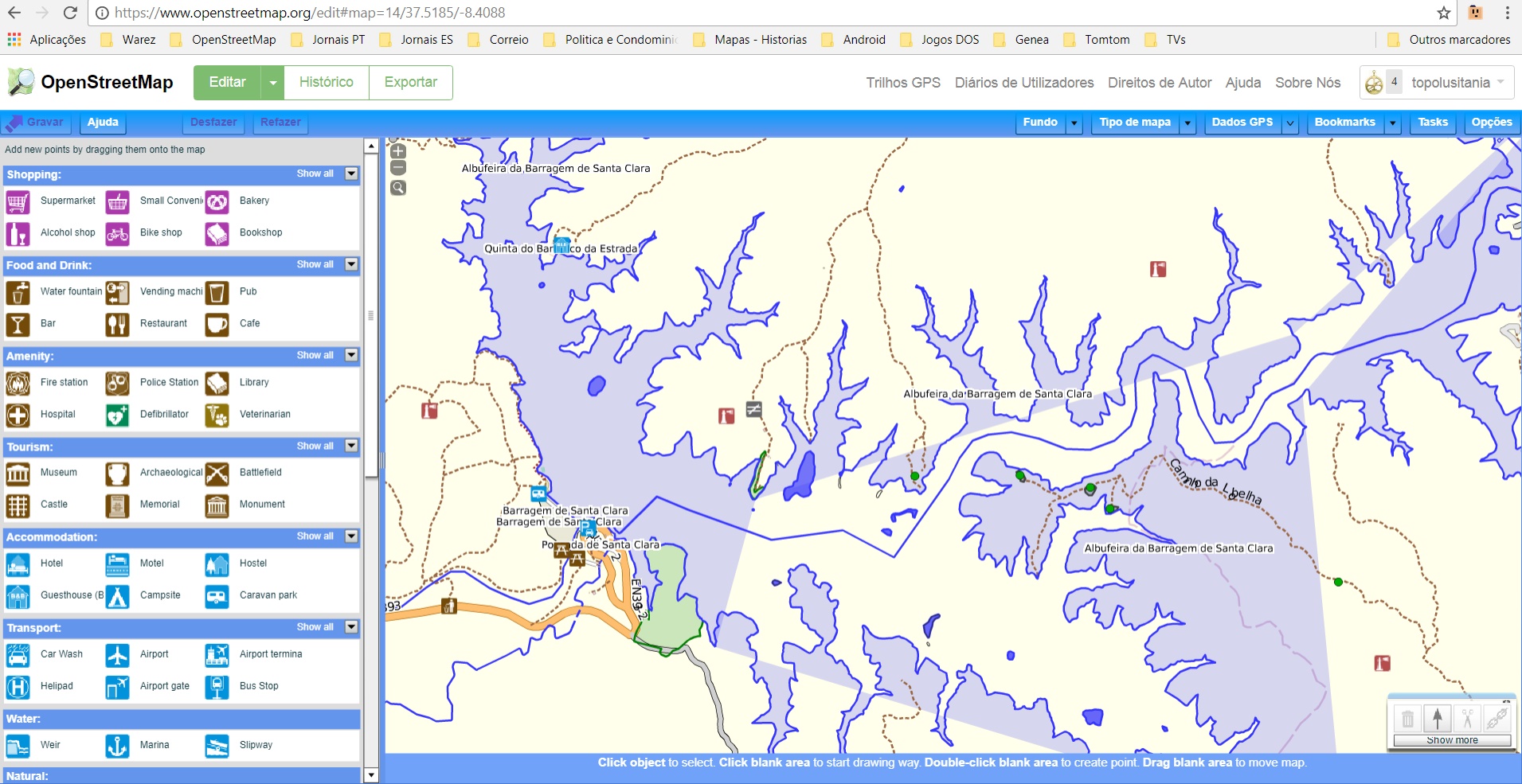This screenshot has width=1522, height=784.
Task: Open Diários de Utilizadores page
Action: coord(1024,83)
